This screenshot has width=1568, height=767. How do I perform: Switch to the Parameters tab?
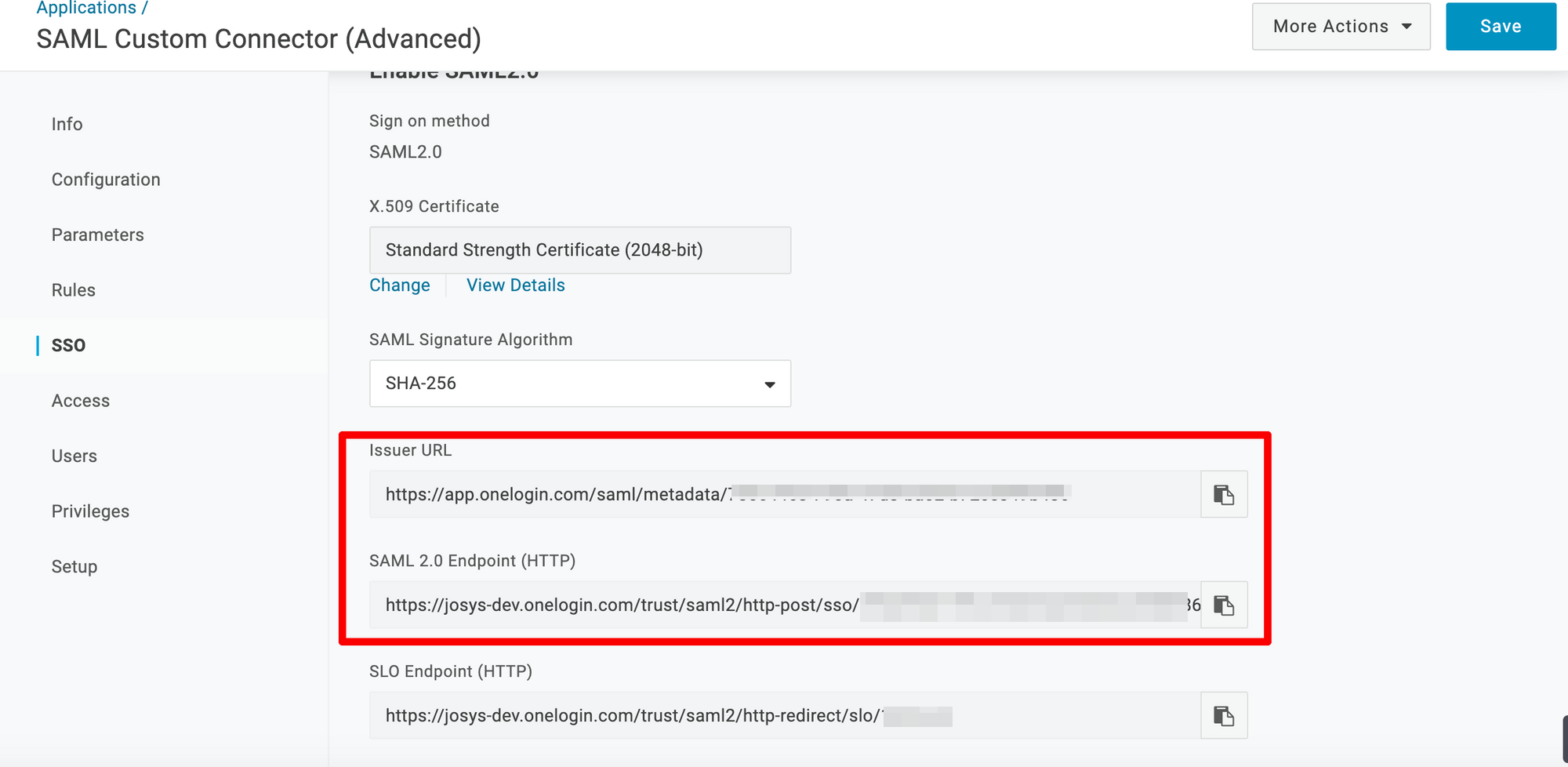[x=97, y=235]
